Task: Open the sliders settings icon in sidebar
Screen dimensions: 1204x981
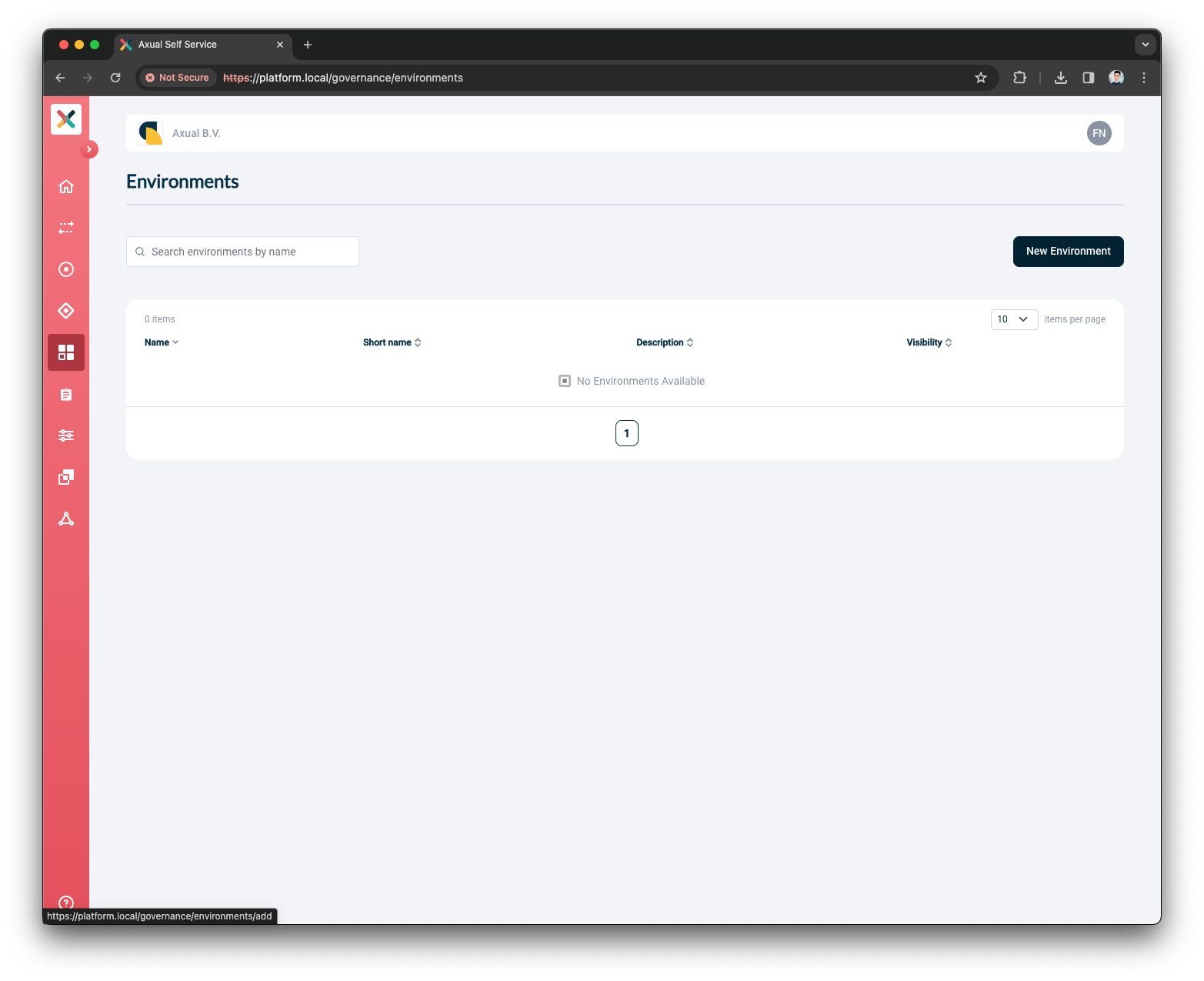Action: pyautogui.click(x=66, y=435)
